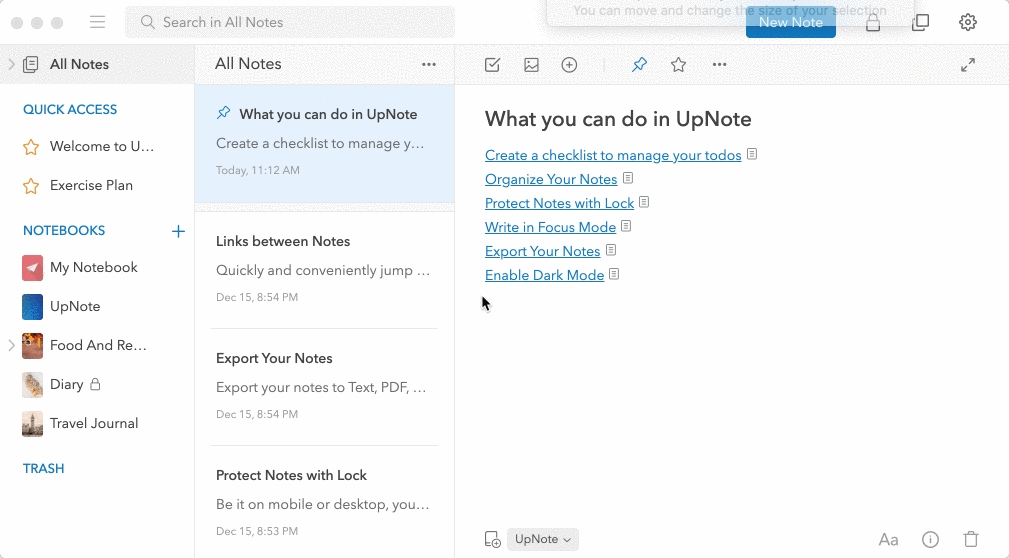Screen dimensions: 1009x558
Task: Click the Travel Journal cover thumbnail
Action: click(x=32, y=423)
